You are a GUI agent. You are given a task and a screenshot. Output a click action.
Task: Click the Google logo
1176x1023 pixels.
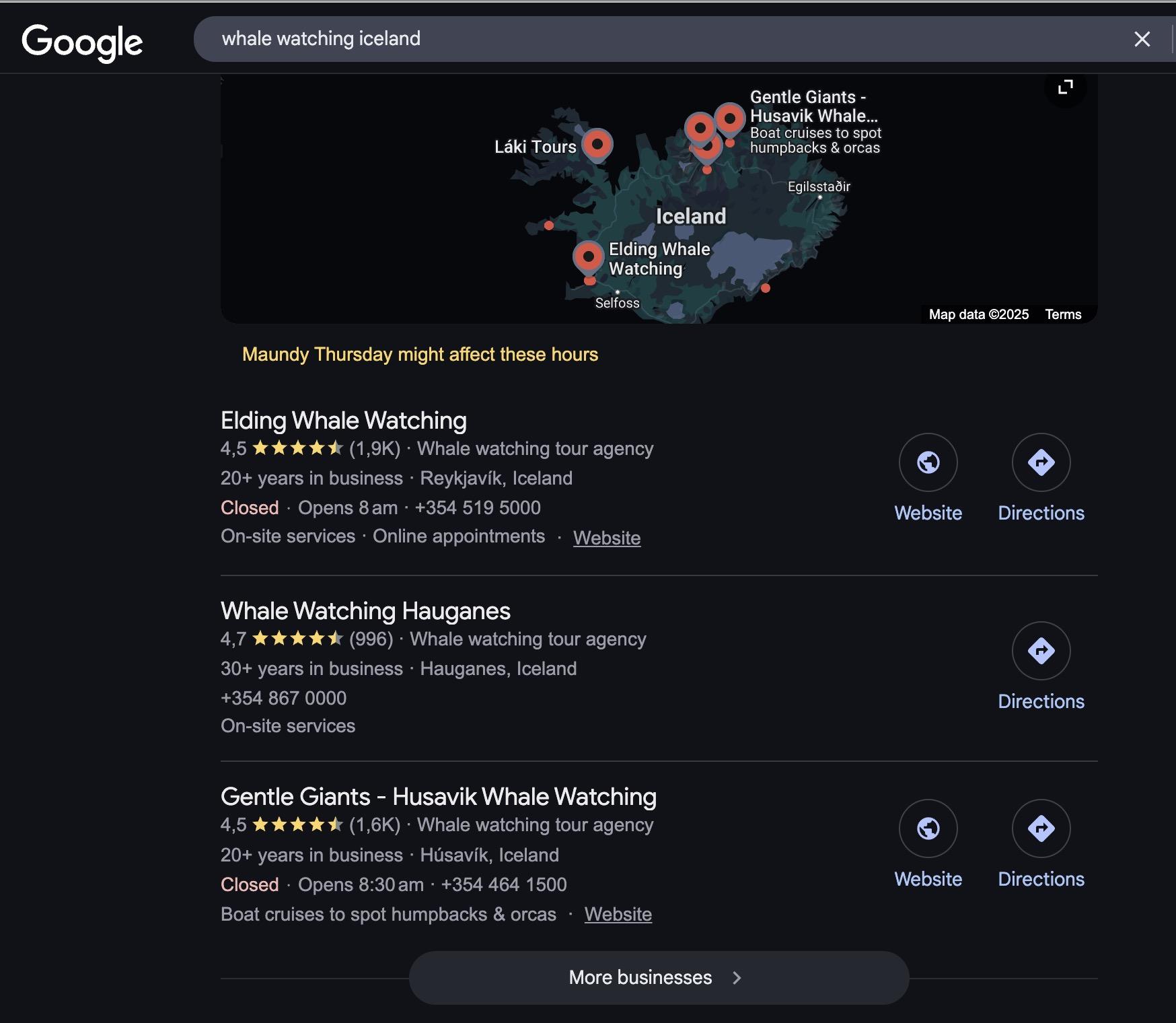point(82,42)
